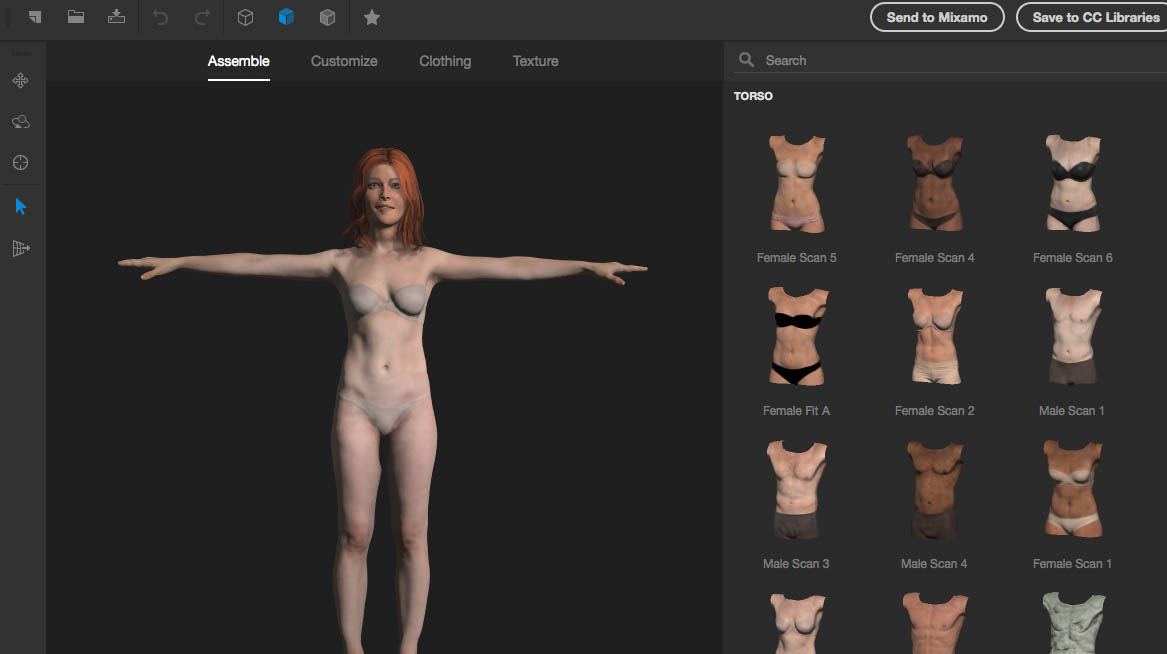Click the TORSO section heading
This screenshot has height=654, width=1167.
753,96
